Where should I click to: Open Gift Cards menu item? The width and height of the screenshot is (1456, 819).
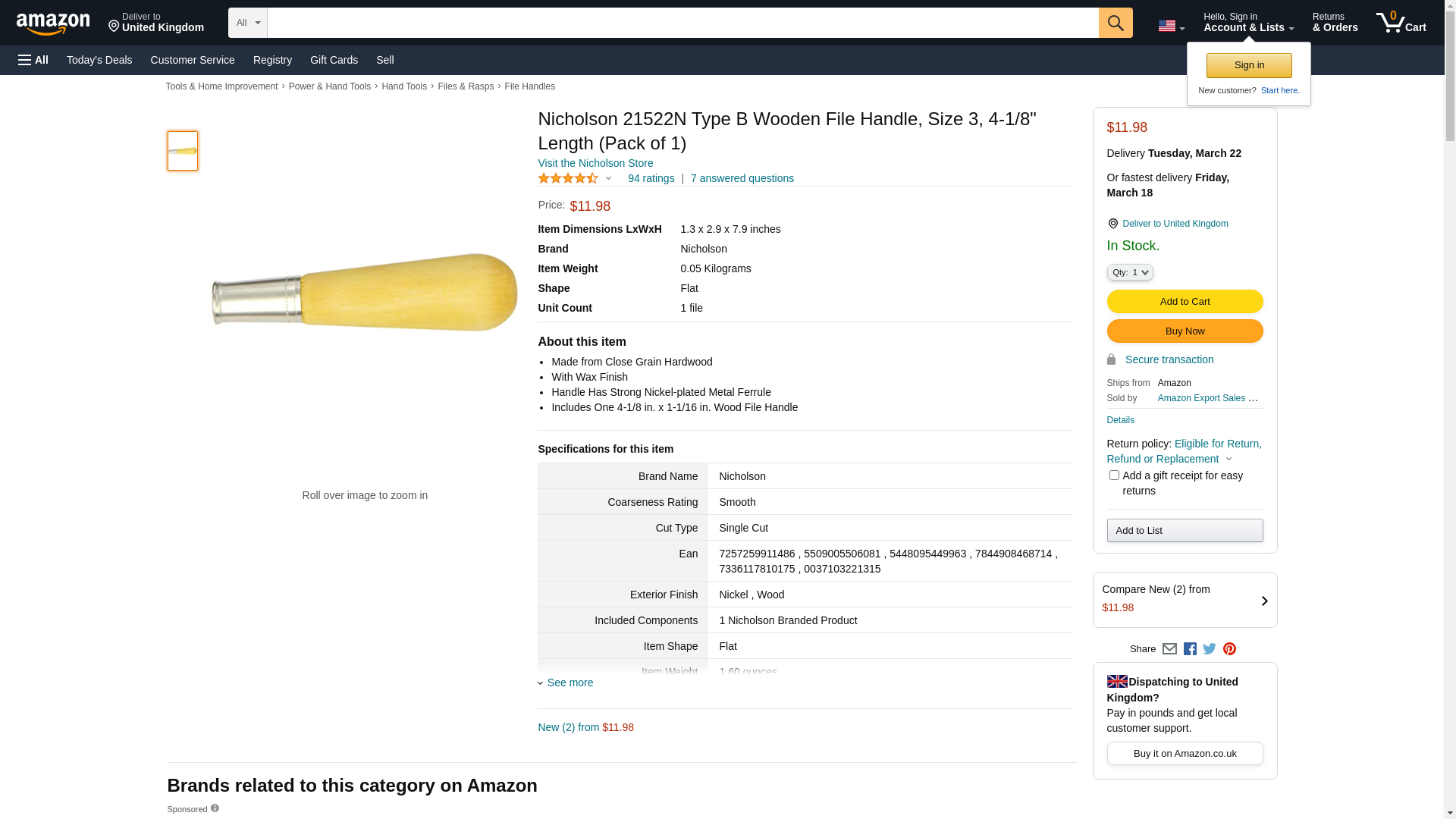334,60
